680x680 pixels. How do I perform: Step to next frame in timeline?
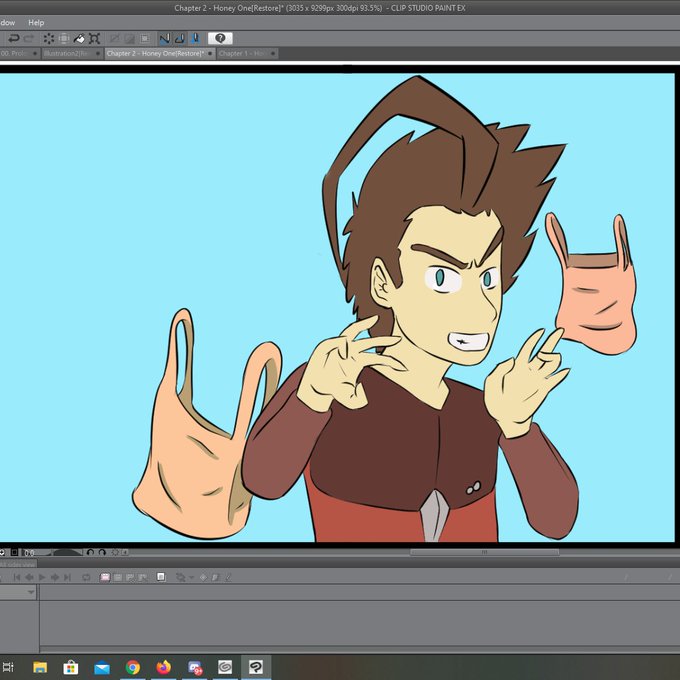(x=55, y=577)
